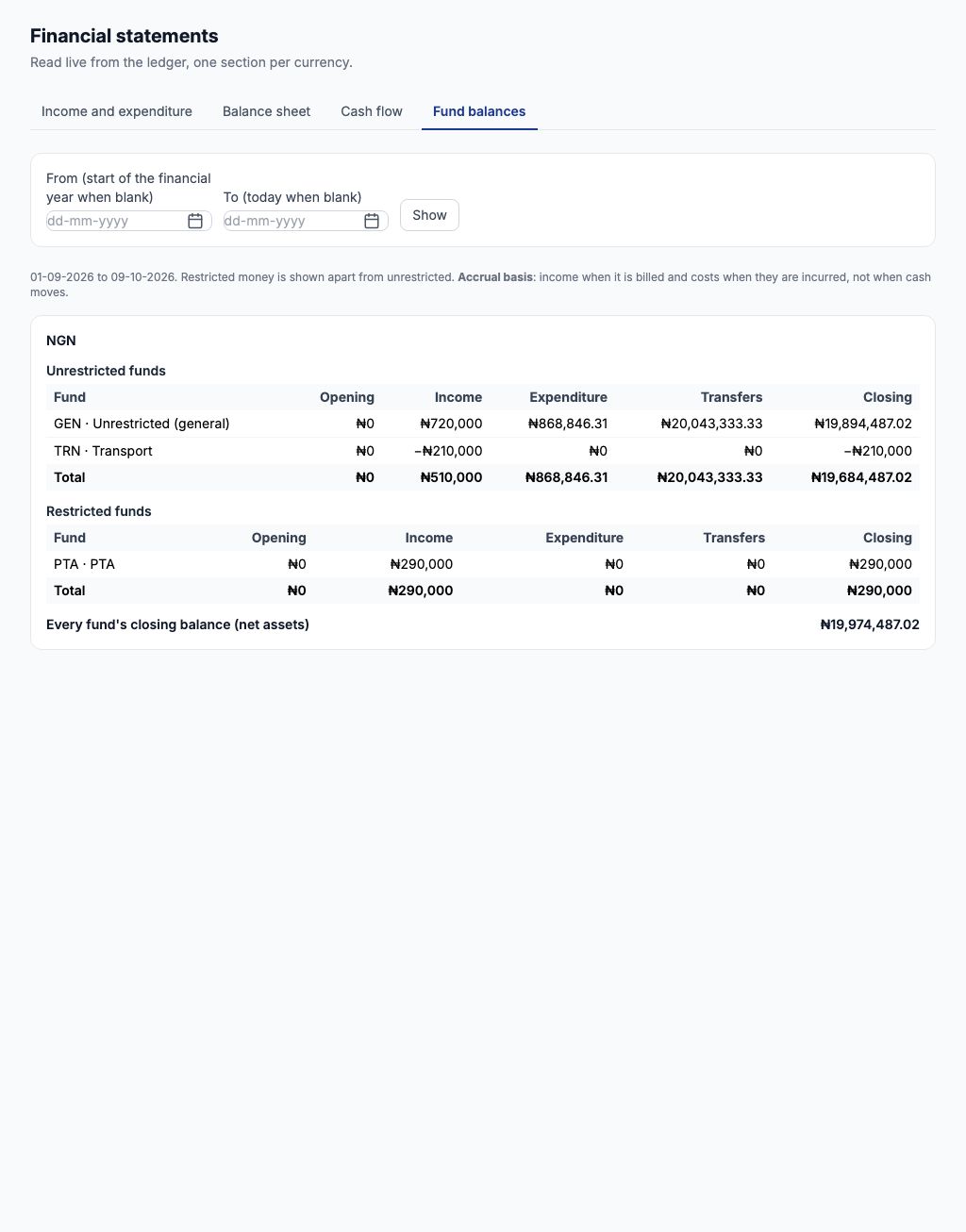Select GEN · Unrestricted (general) fund row
This screenshot has height=1232, width=966.
point(483,424)
